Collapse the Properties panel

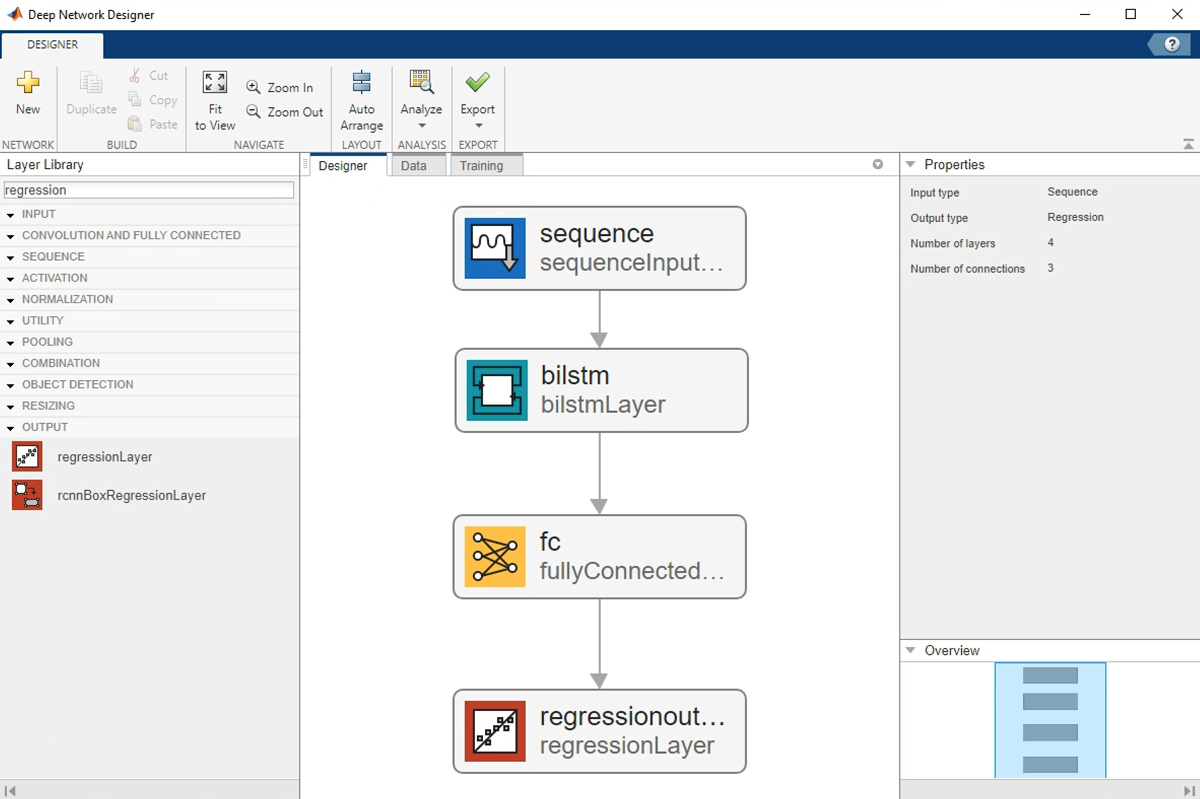coord(910,165)
